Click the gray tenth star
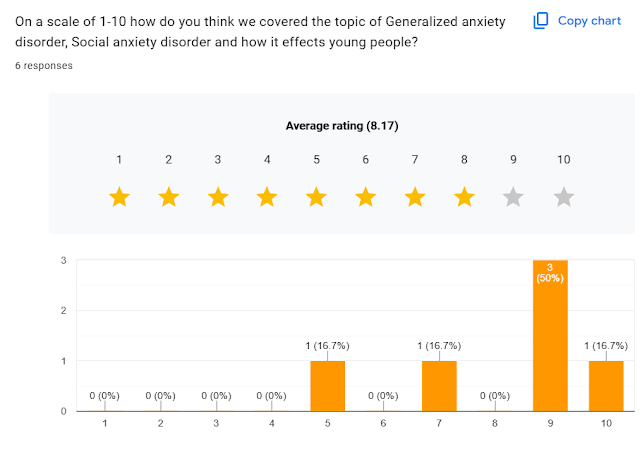The image size is (640, 471). [x=563, y=197]
